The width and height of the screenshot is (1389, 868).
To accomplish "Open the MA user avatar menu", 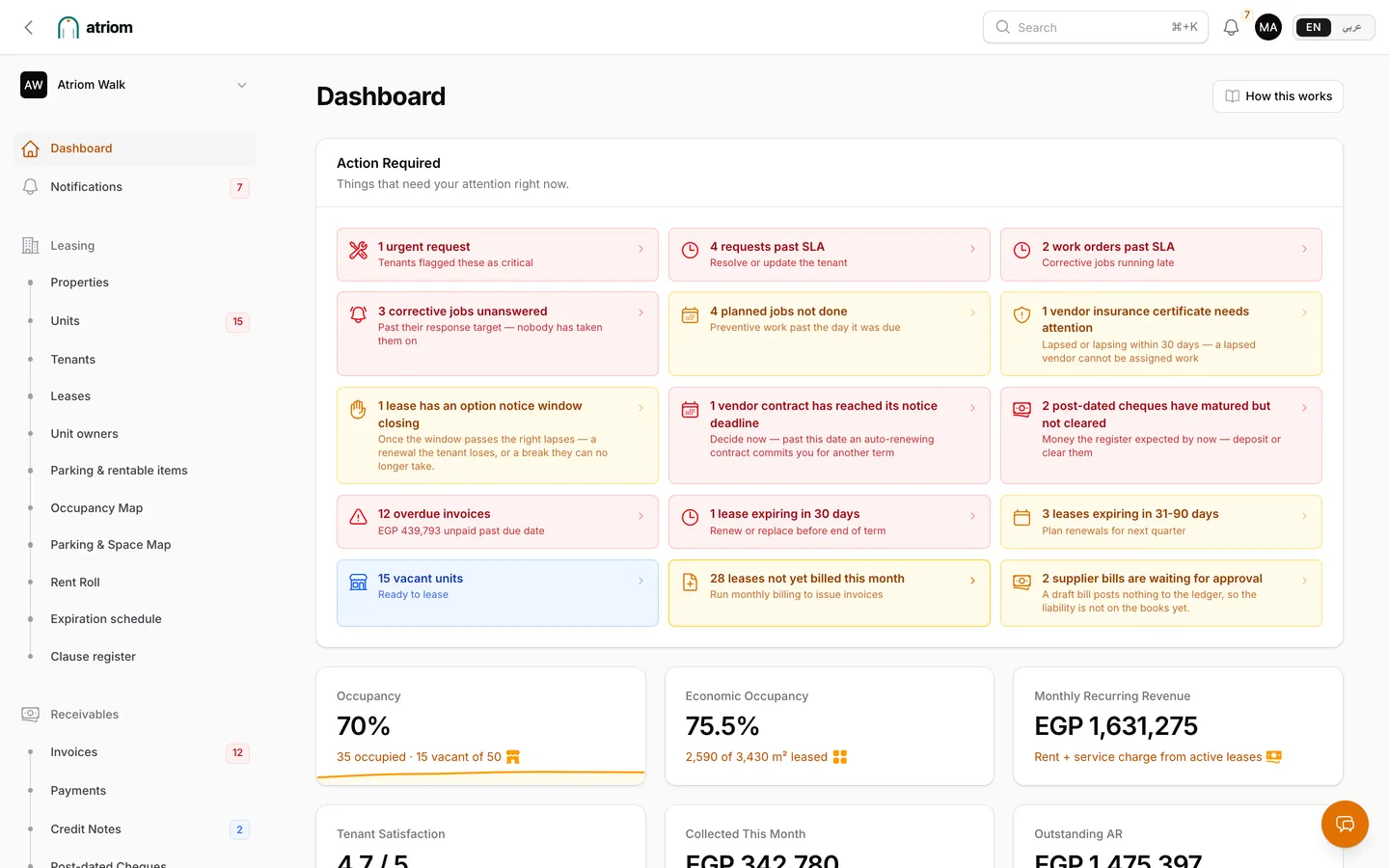I will (1268, 27).
